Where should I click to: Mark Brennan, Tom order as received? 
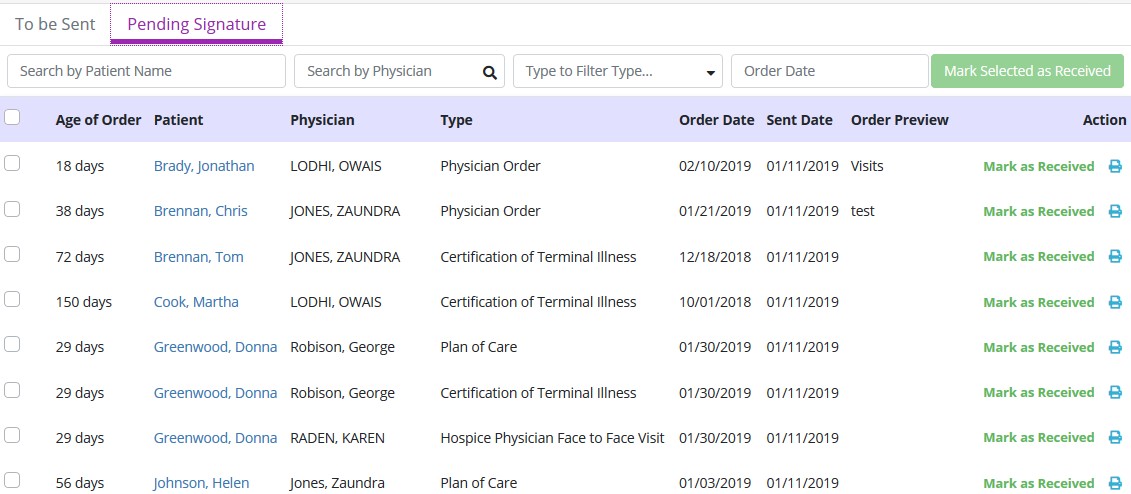(x=1038, y=257)
